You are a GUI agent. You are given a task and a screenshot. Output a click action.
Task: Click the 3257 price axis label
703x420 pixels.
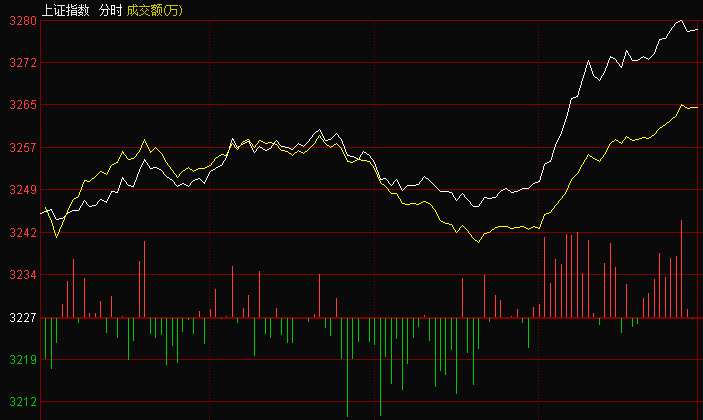pyautogui.click(x=23, y=147)
